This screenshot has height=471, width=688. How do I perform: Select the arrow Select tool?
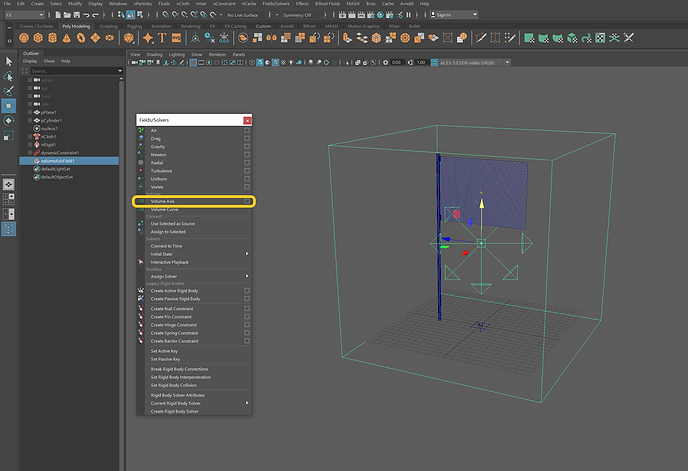point(9,61)
